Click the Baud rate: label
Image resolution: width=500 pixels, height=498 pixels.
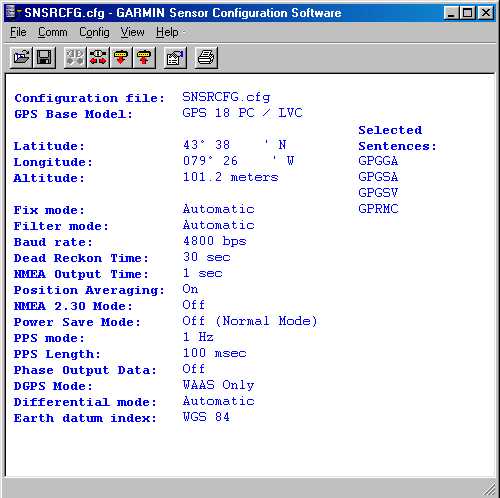pyautogui.click(x=53, y=242)
